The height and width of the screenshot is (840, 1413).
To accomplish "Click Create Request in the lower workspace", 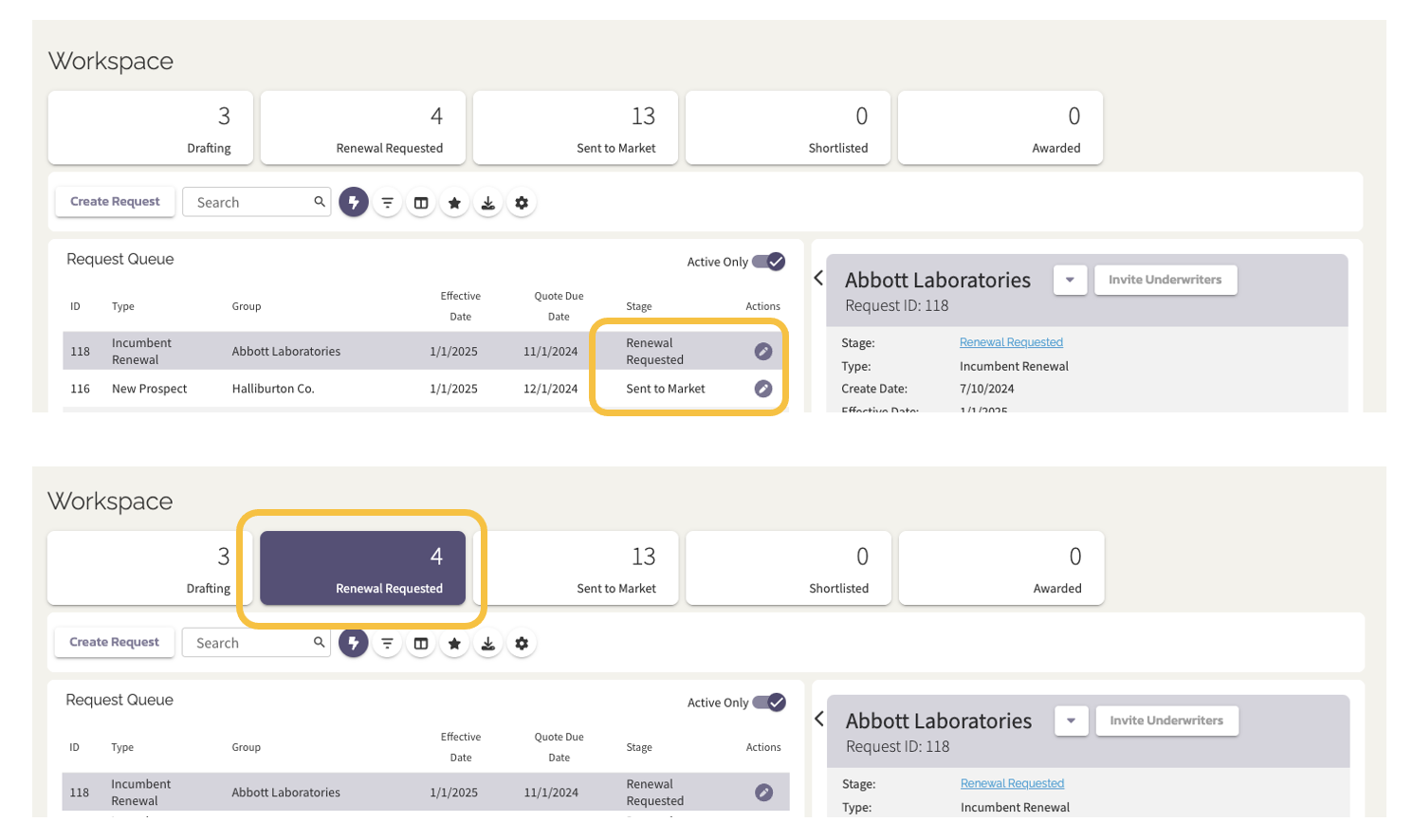I will coord(115,642).
